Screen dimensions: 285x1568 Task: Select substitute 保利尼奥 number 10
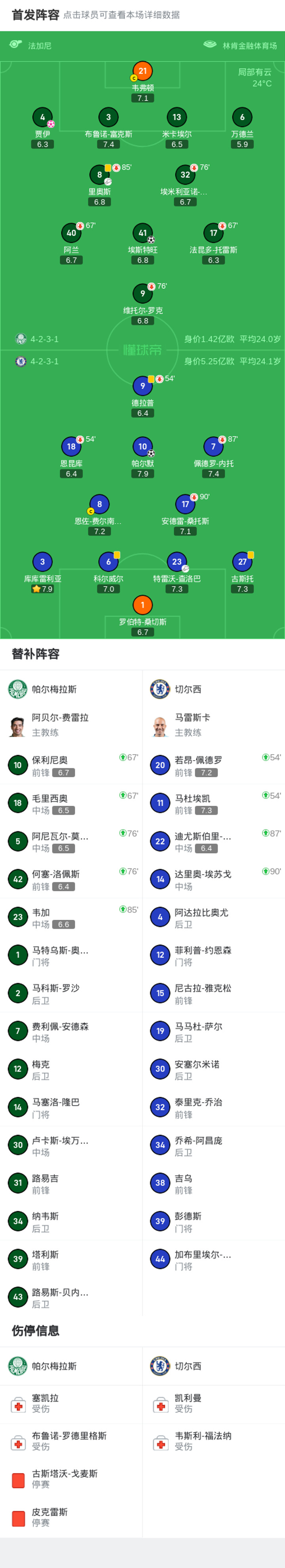[x=71, y=766]
